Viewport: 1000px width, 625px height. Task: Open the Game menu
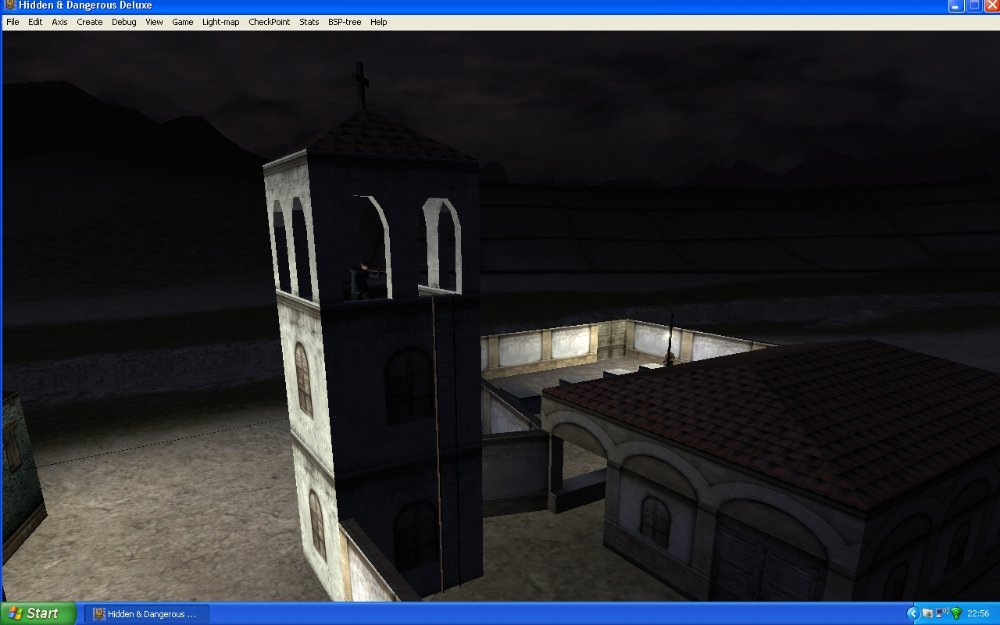click(x=182, y=22)
